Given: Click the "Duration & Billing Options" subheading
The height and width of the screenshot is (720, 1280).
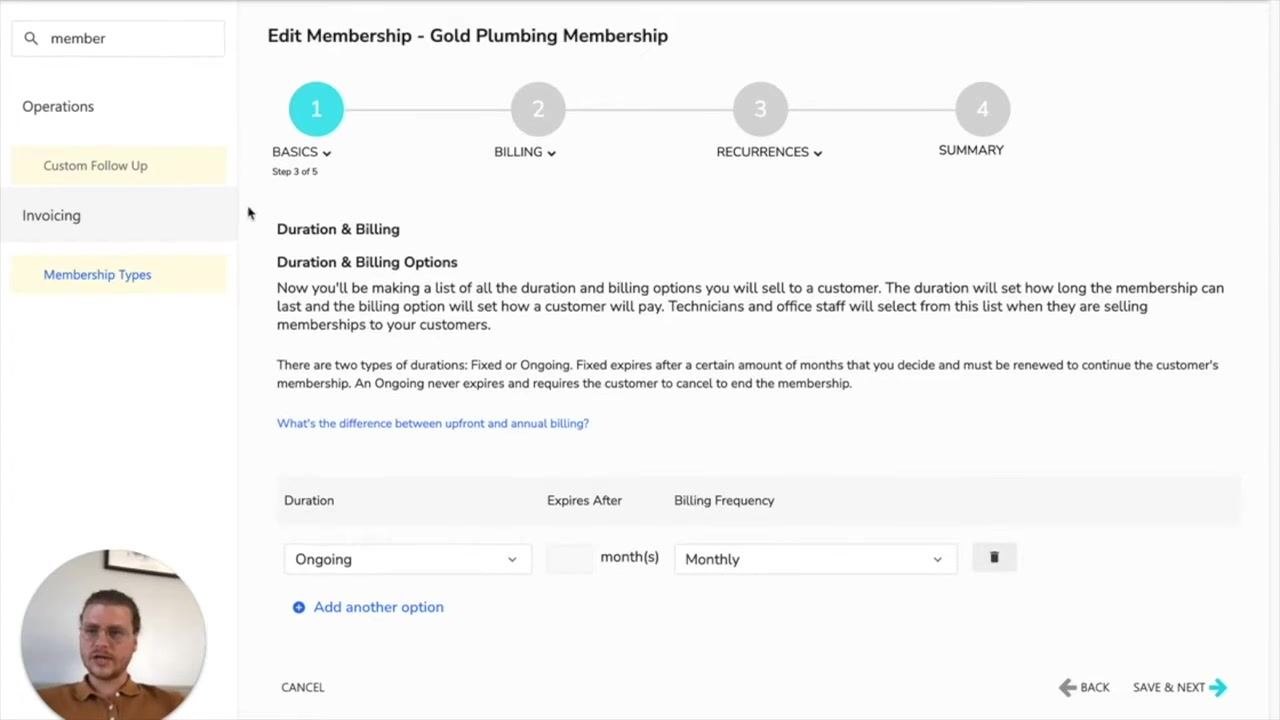Looking at the screenshot, I should (x=367, y=262).
